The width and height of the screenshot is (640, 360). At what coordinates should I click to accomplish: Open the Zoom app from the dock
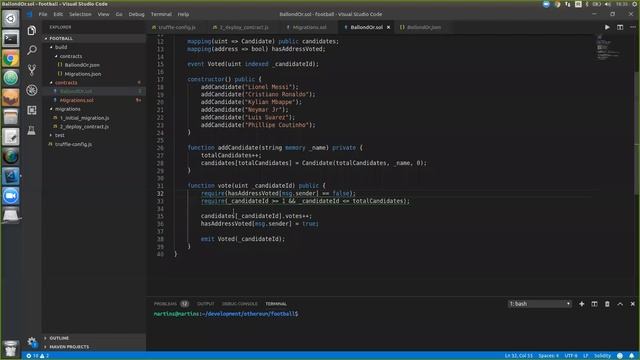[11, 196]
